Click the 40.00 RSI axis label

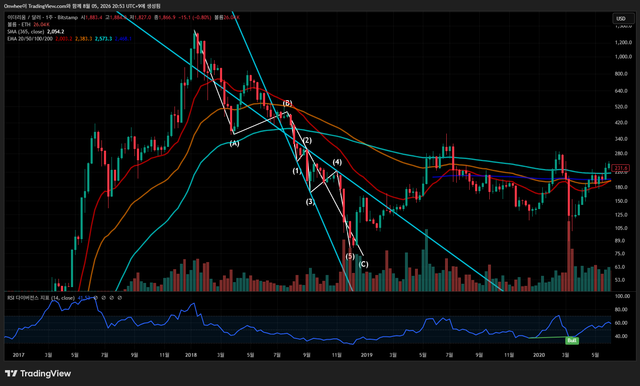coord(622,336)
